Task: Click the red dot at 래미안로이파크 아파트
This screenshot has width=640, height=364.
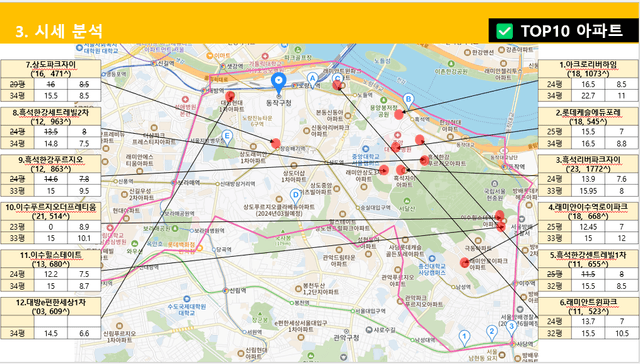Action: (464, 262)
